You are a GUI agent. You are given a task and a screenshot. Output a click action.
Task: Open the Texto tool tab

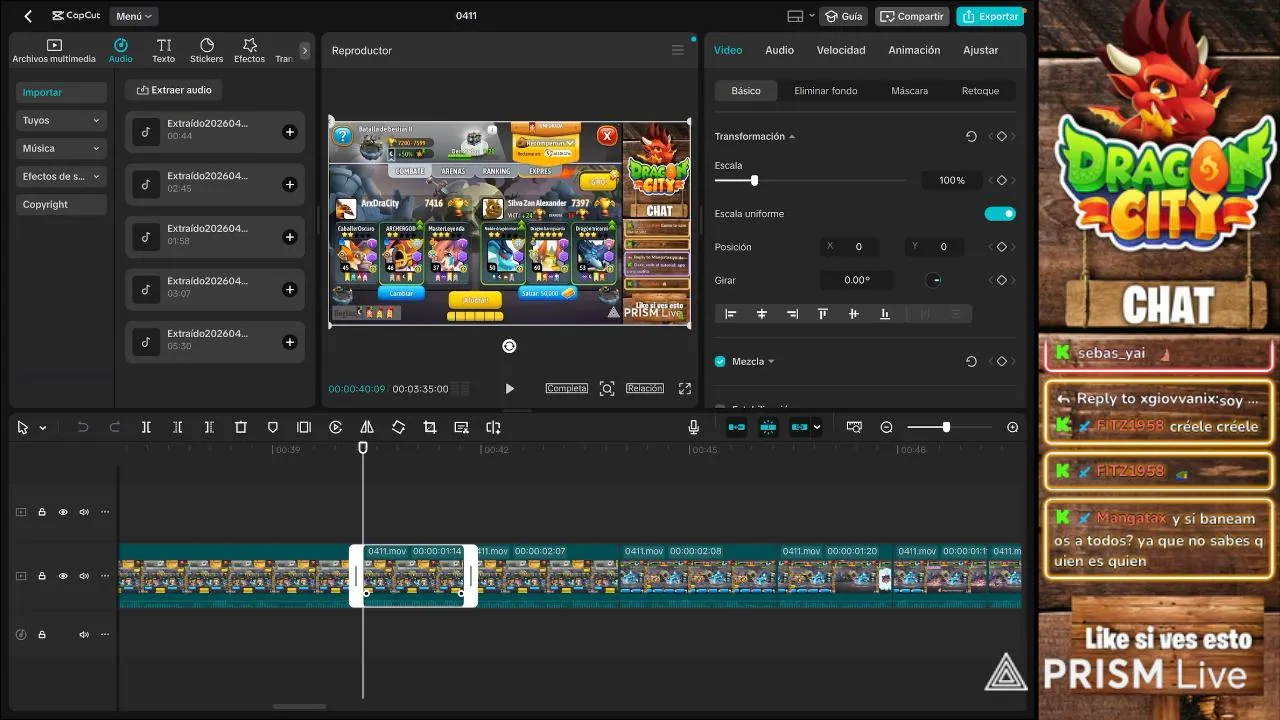pyautogui.click(x=163, y=51)
